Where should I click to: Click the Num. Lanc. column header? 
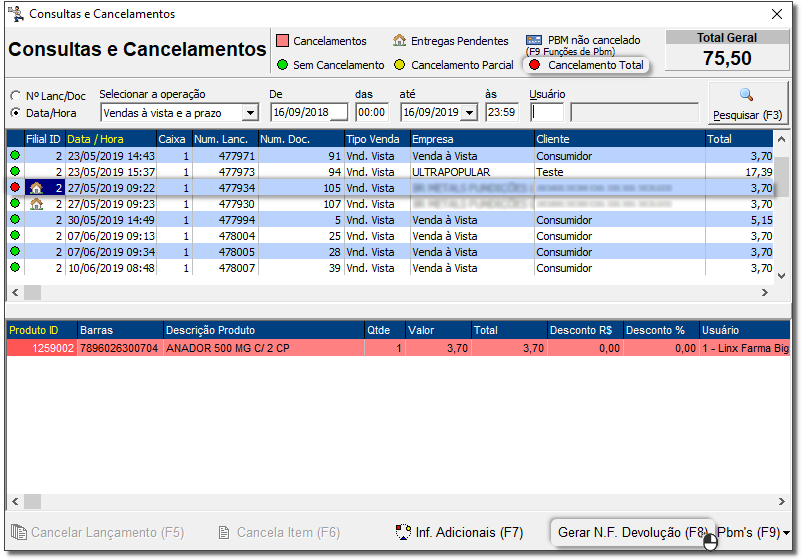point(225,139)
